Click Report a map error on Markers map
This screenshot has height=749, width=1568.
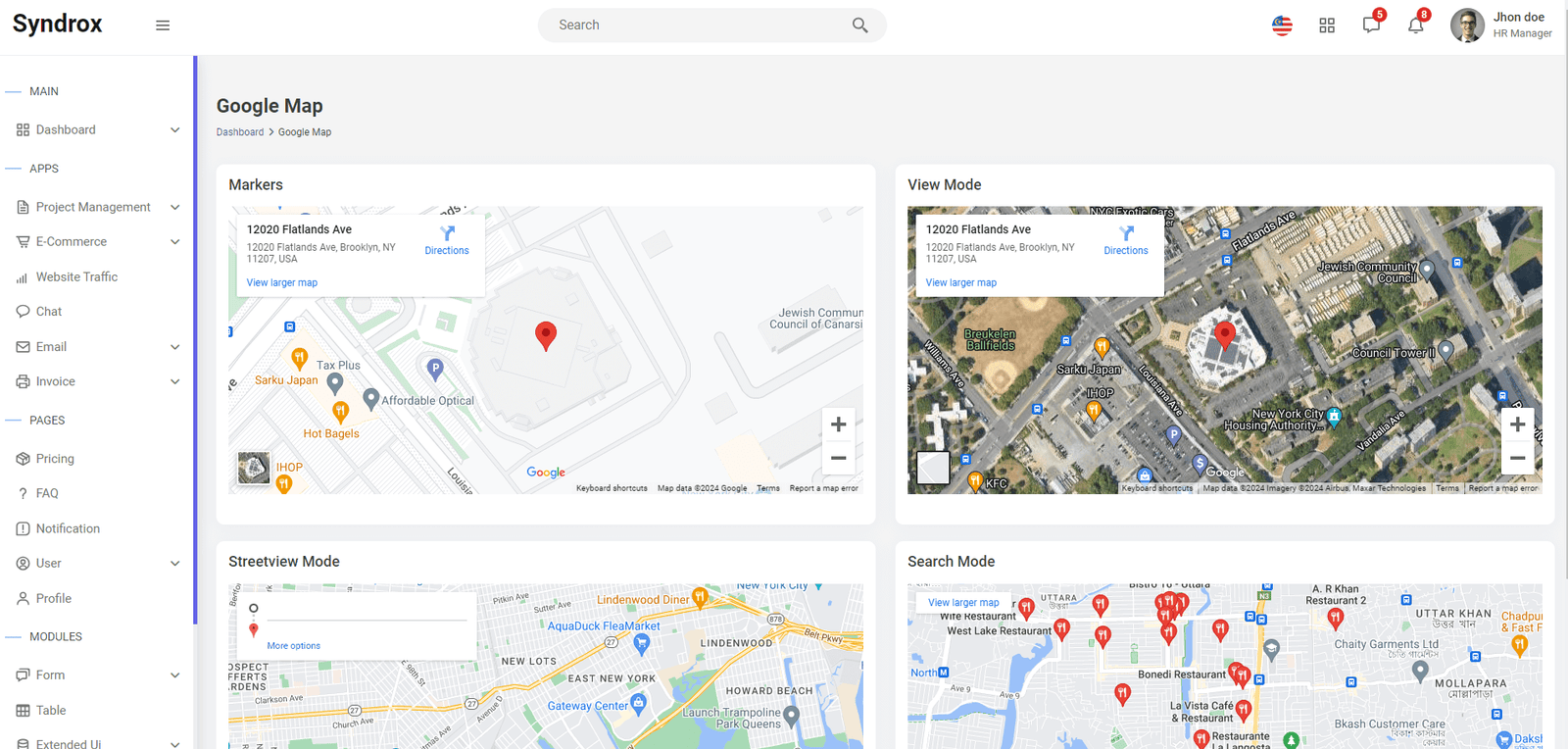(824, 488)
